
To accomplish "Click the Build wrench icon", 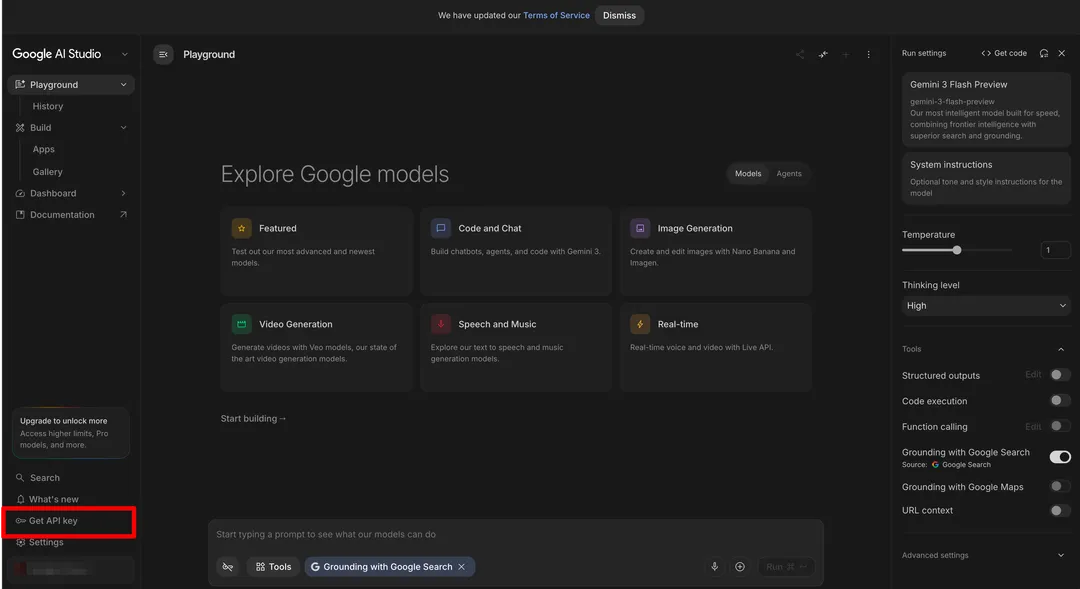I will (x=20, y=127).
